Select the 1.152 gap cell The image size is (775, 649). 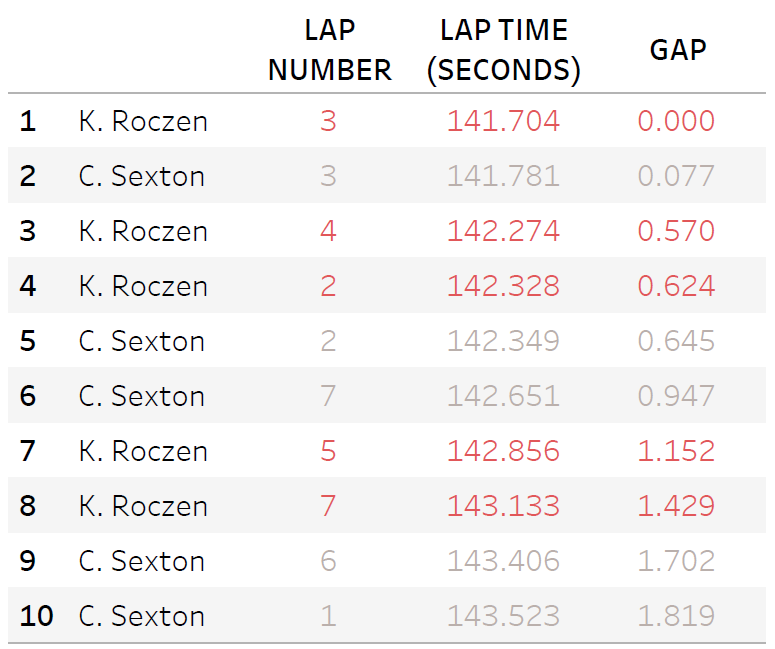[x=677, y=452]
